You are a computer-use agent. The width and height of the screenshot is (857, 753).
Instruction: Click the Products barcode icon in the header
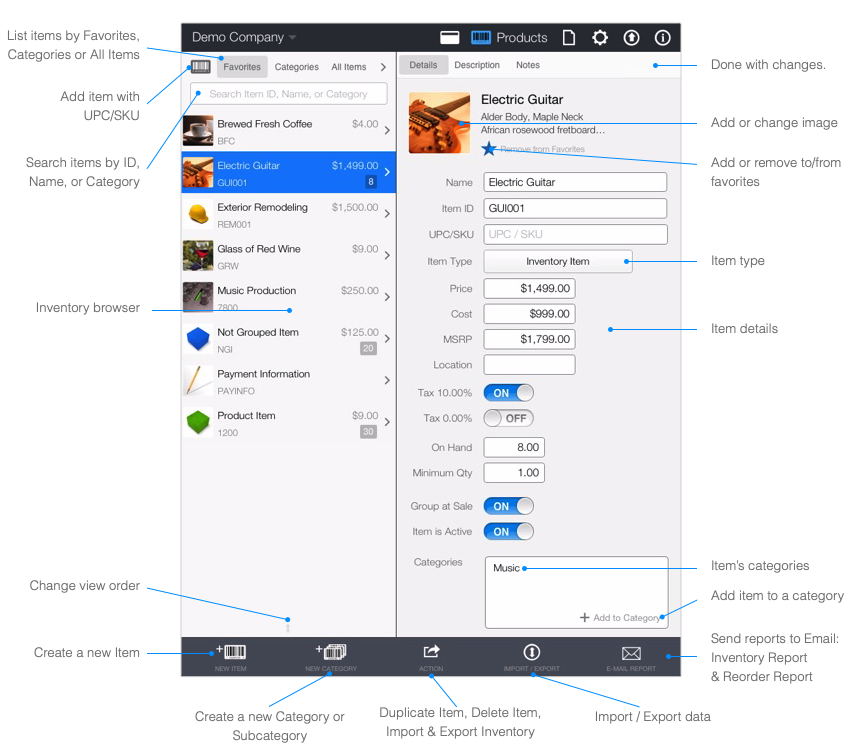481,37
